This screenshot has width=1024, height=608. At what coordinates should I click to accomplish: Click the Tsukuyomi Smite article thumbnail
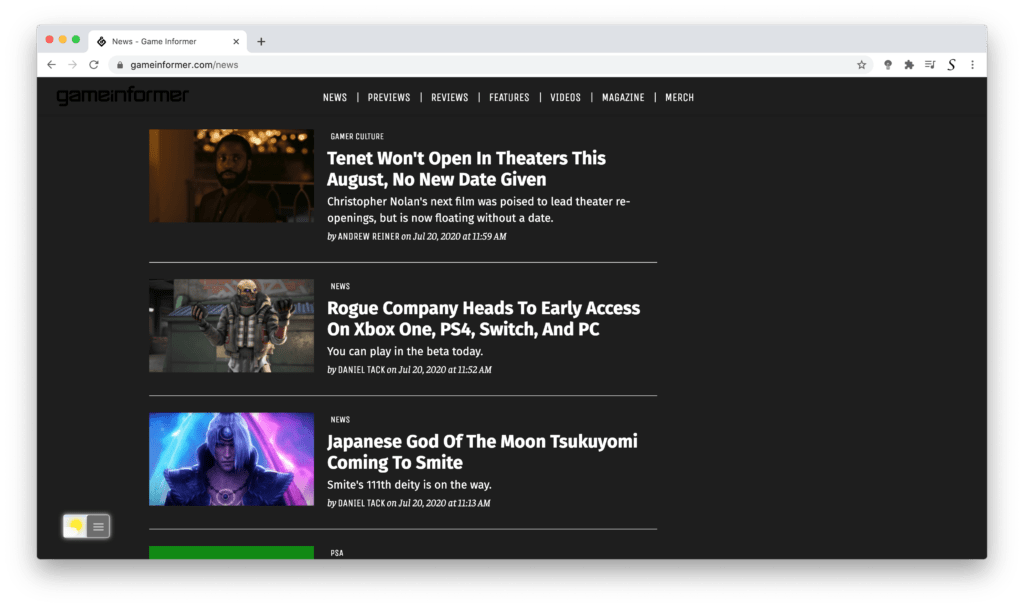[231, 459]
